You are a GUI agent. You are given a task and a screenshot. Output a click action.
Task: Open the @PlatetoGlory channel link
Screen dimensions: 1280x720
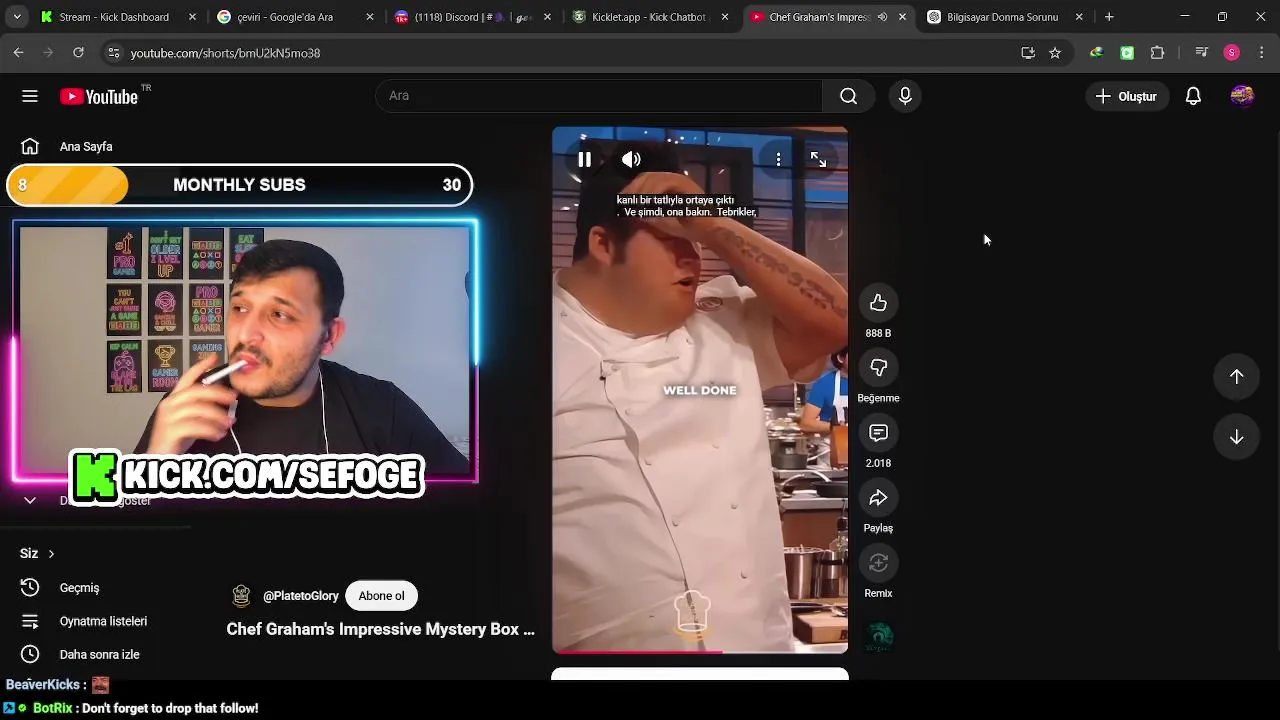coord(300,596)
